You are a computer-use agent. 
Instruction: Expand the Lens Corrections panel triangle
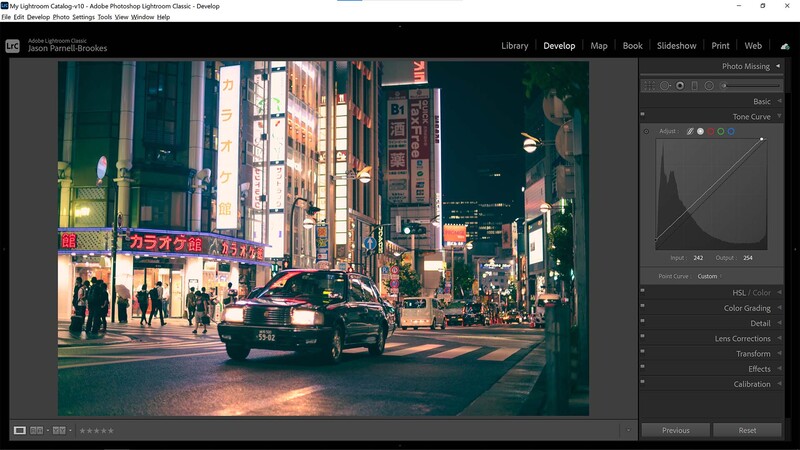coord(779,338)
